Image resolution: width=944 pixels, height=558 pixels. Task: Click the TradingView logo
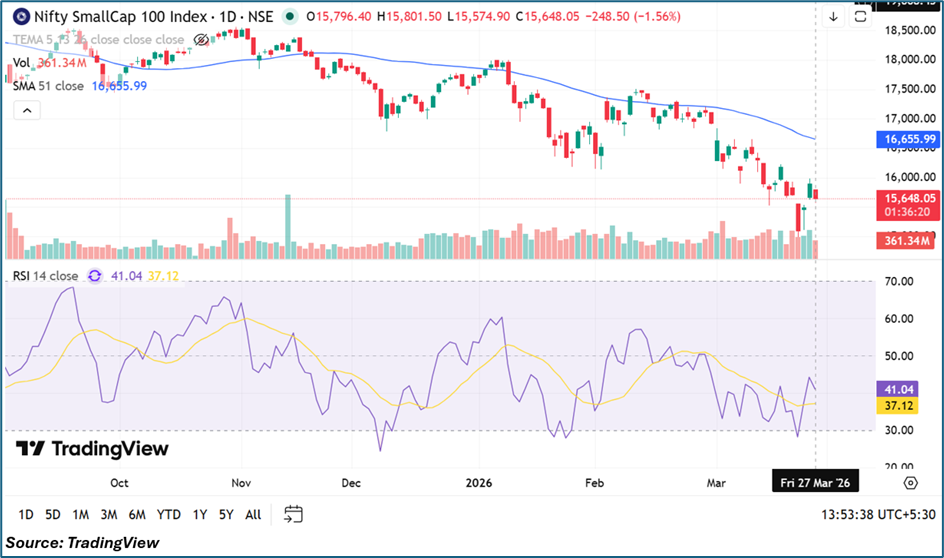tap(92, 449)
